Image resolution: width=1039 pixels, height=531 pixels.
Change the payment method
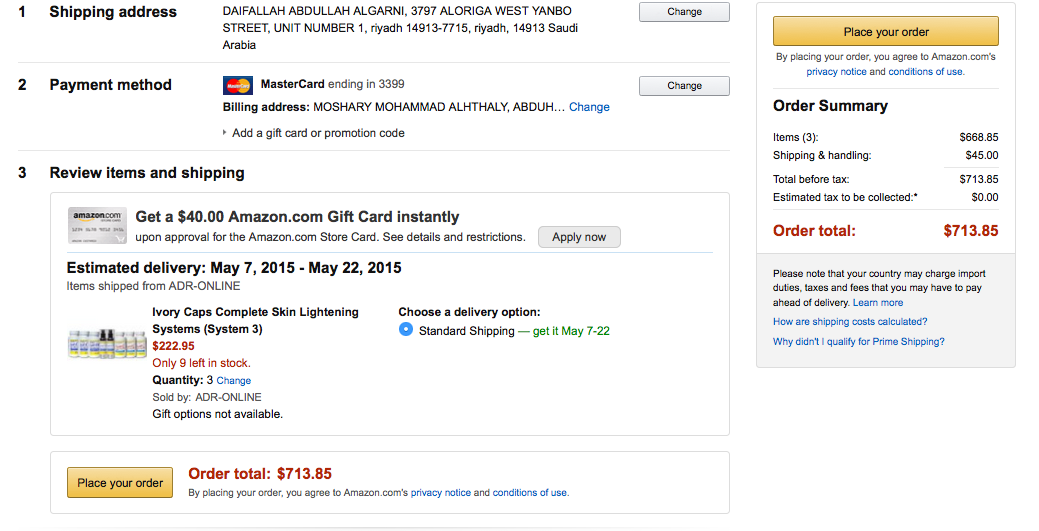(x=684, y=86)
